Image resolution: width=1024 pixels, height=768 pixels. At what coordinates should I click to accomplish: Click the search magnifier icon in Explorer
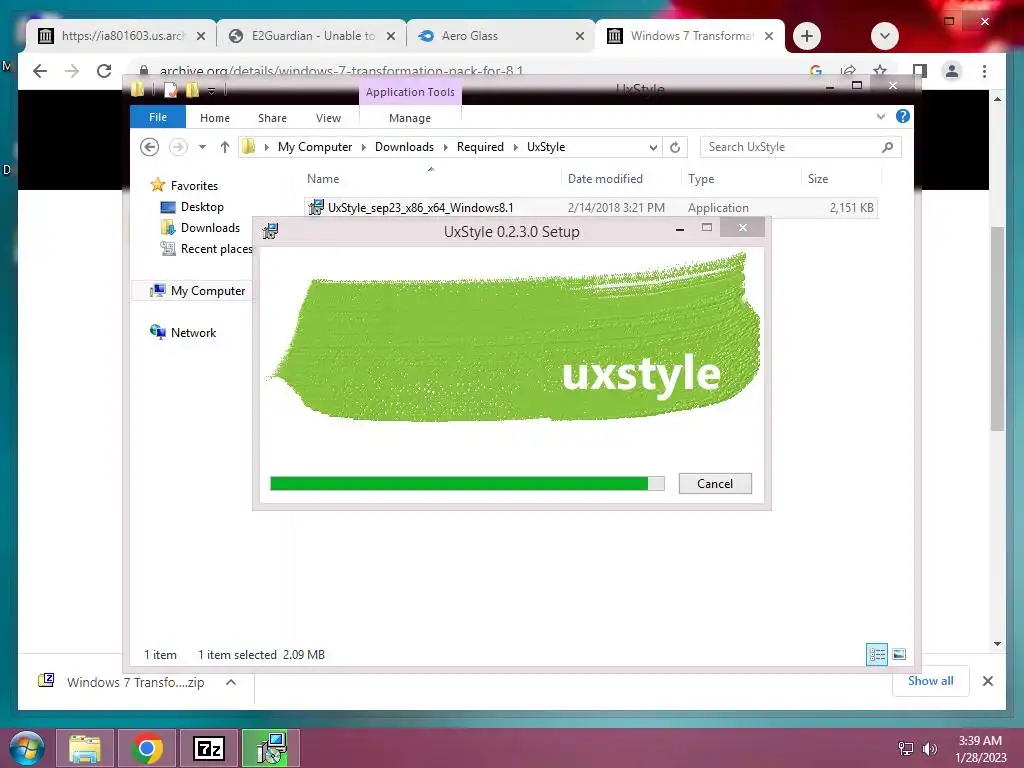(887, 147)
